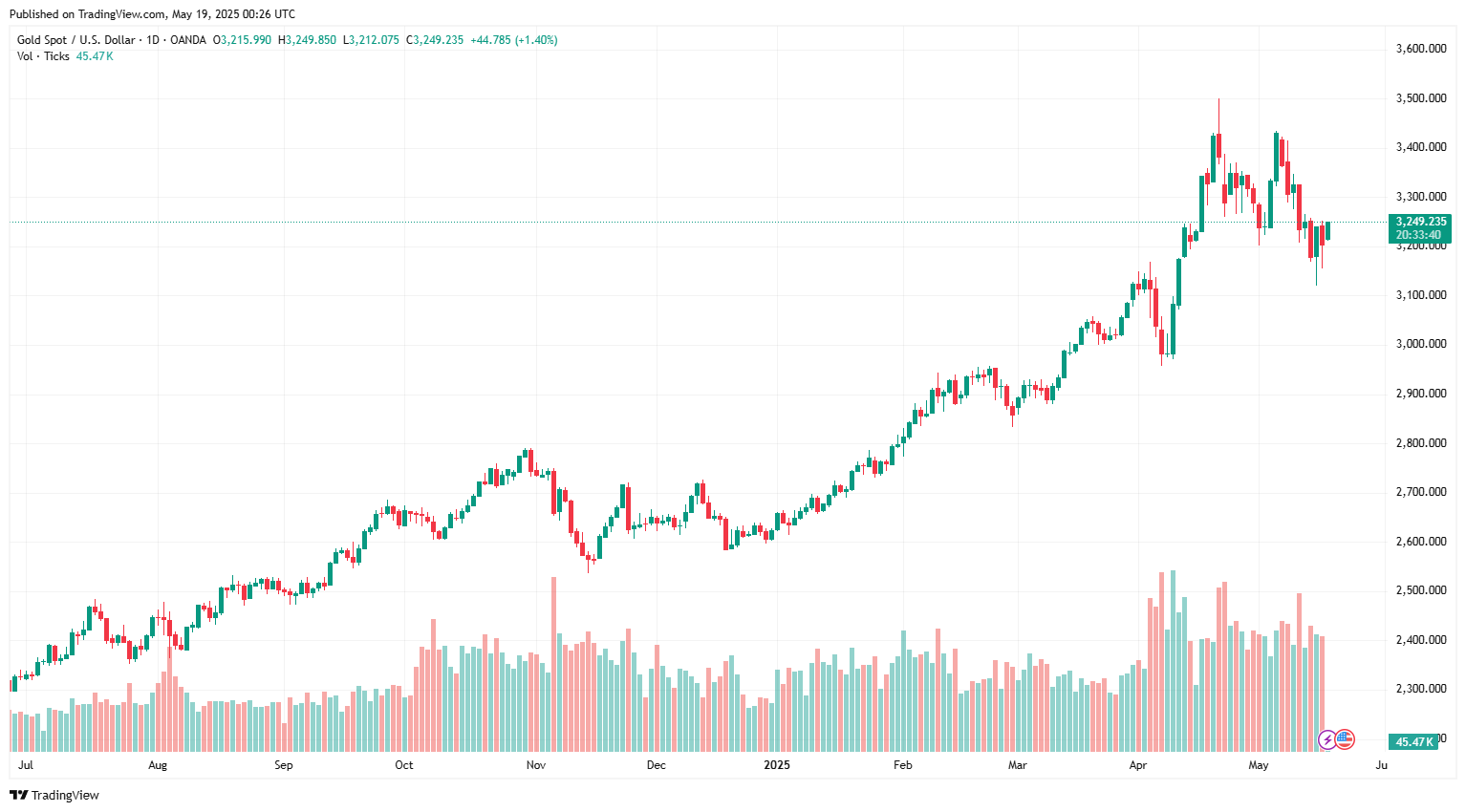1466x812 pixels.
Task: Click the Nov label on the time axis
Action: coord(535,765)
